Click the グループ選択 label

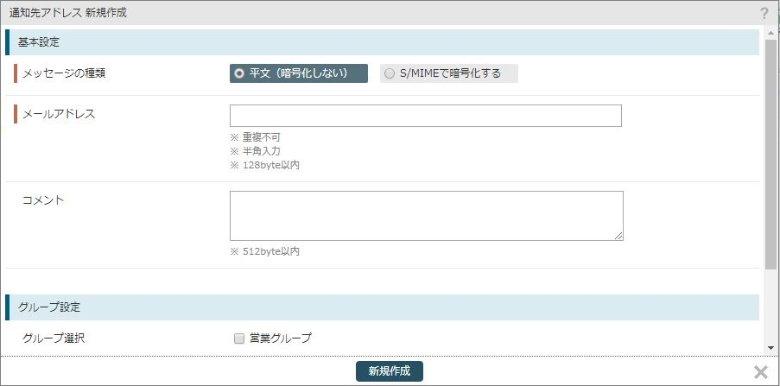(54, 339)
